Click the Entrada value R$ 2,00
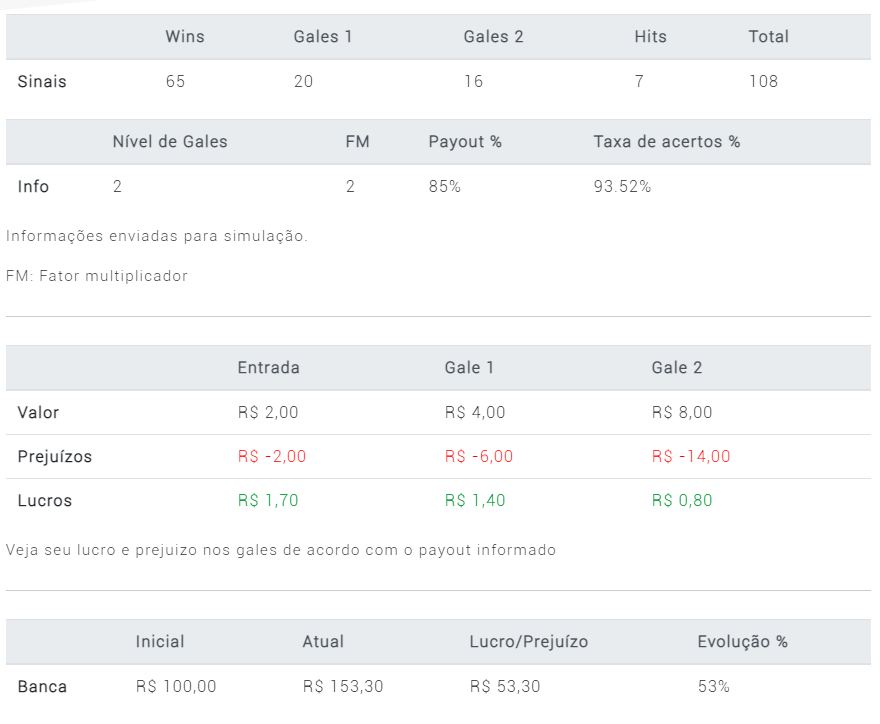 (268, 413)
